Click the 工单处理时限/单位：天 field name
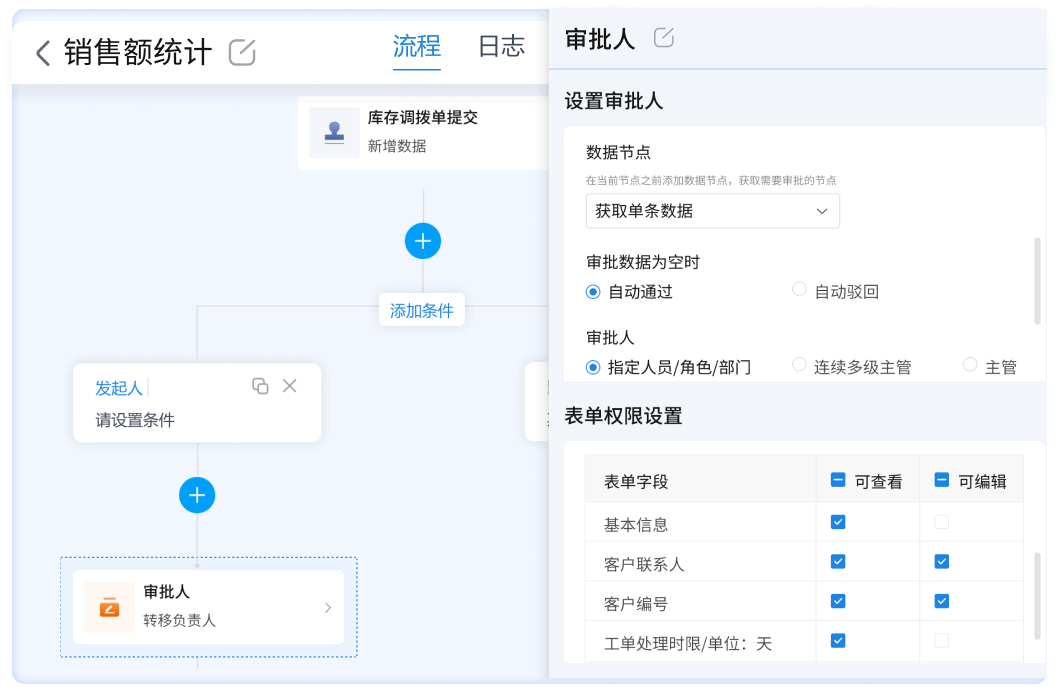1059x687 pixels. point(688,644)
